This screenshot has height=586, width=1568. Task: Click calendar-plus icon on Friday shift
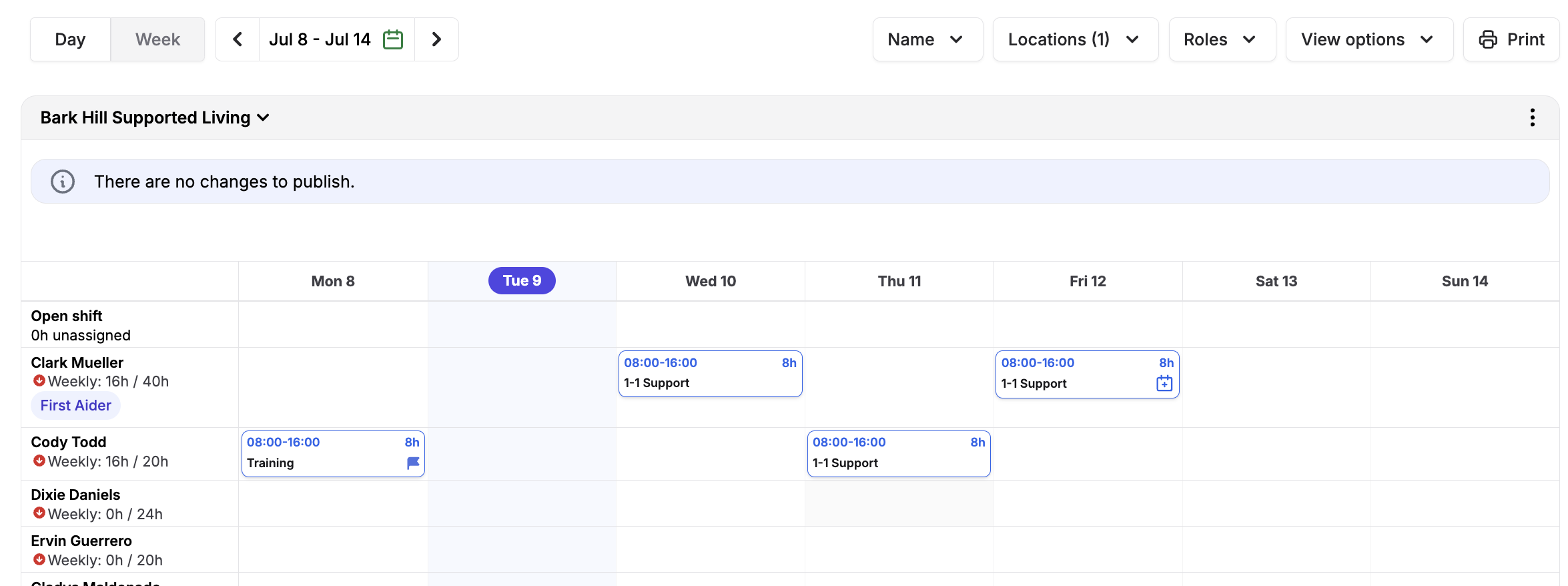pyautogui.click(x=1164, y=383)
